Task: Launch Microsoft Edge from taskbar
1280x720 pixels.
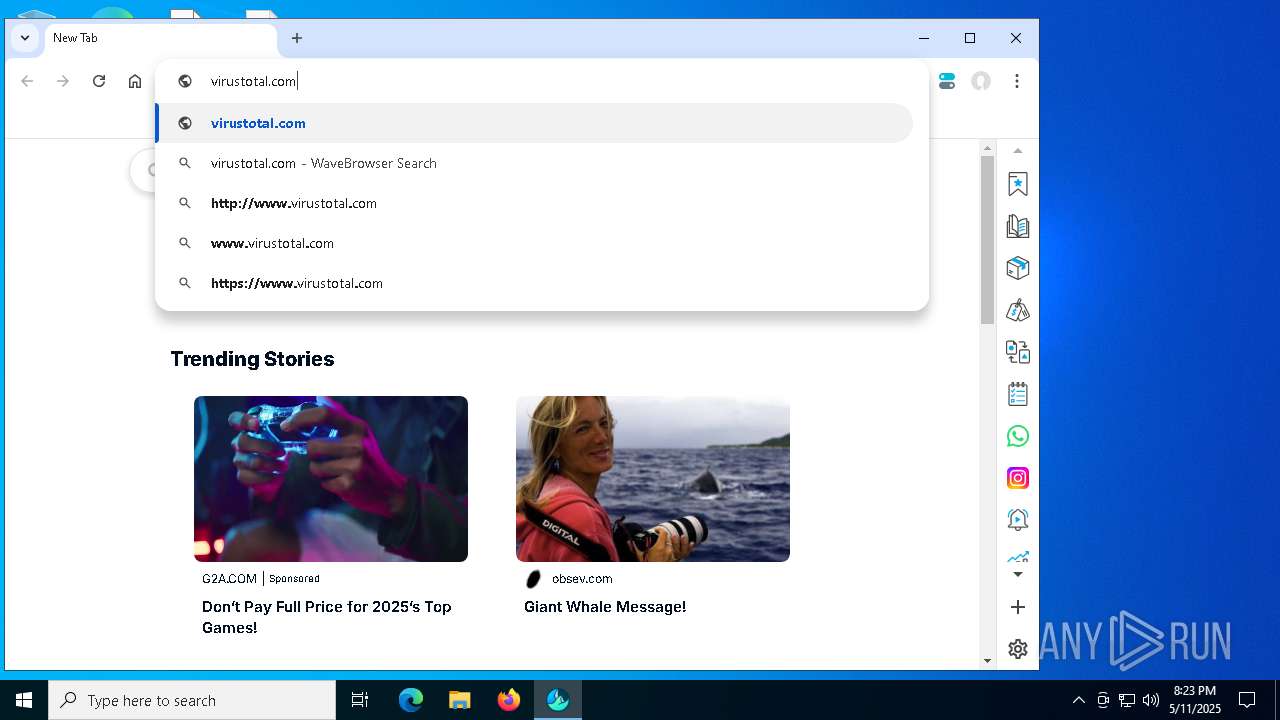Action: coord(411,700)
